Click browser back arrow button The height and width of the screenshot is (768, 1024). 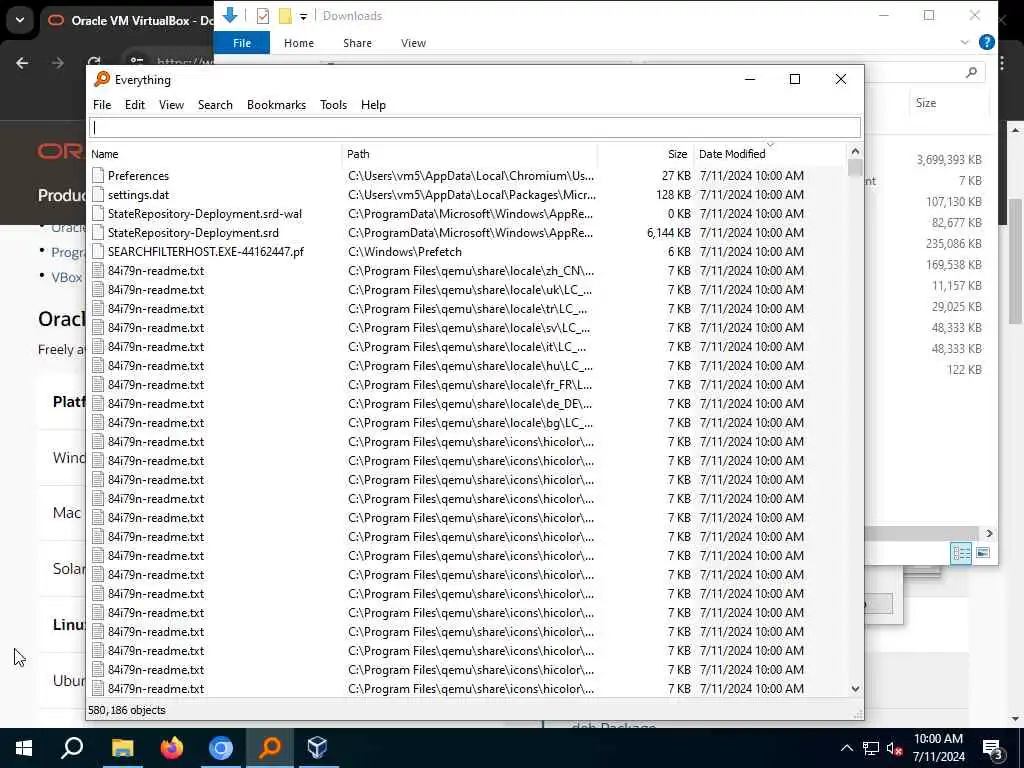[22, 63]
